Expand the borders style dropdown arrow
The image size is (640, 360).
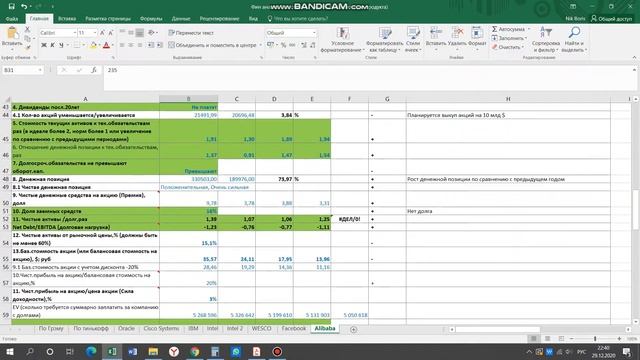(x=84, y=45)
